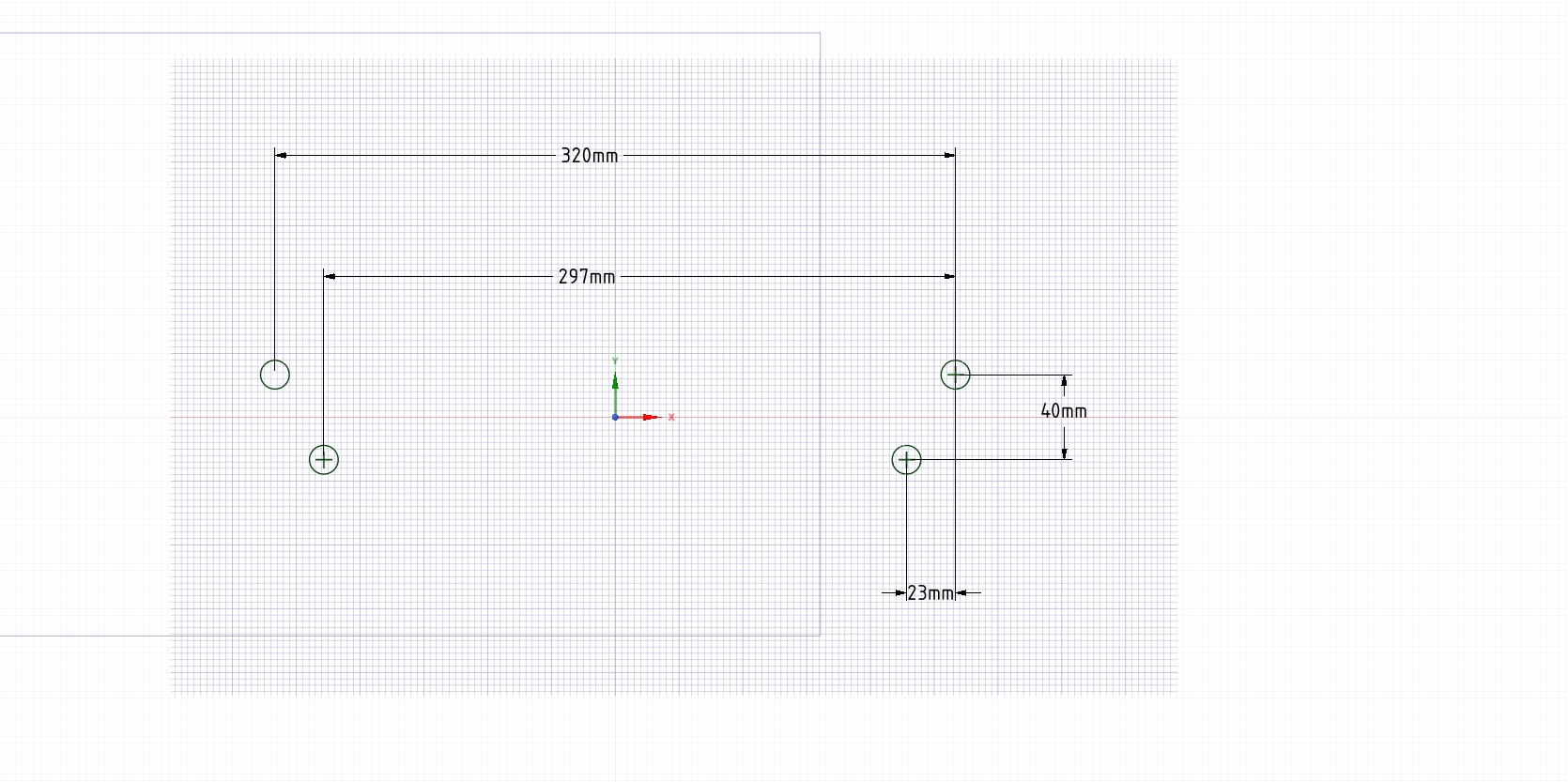The image size is (1568, 782).
Task: Click the red X axis arrow
Action: click(x=652, y=417)
